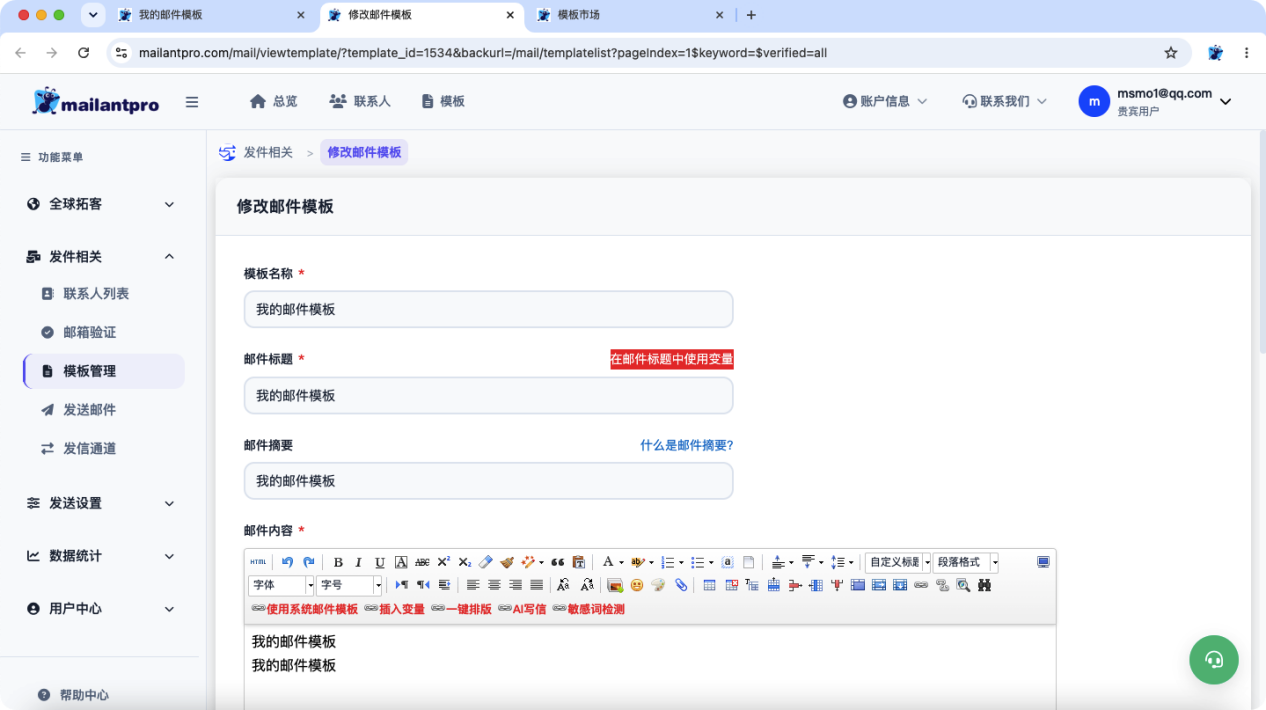Open the 段落格式 paragraph format dropdown

click(965, 562)
